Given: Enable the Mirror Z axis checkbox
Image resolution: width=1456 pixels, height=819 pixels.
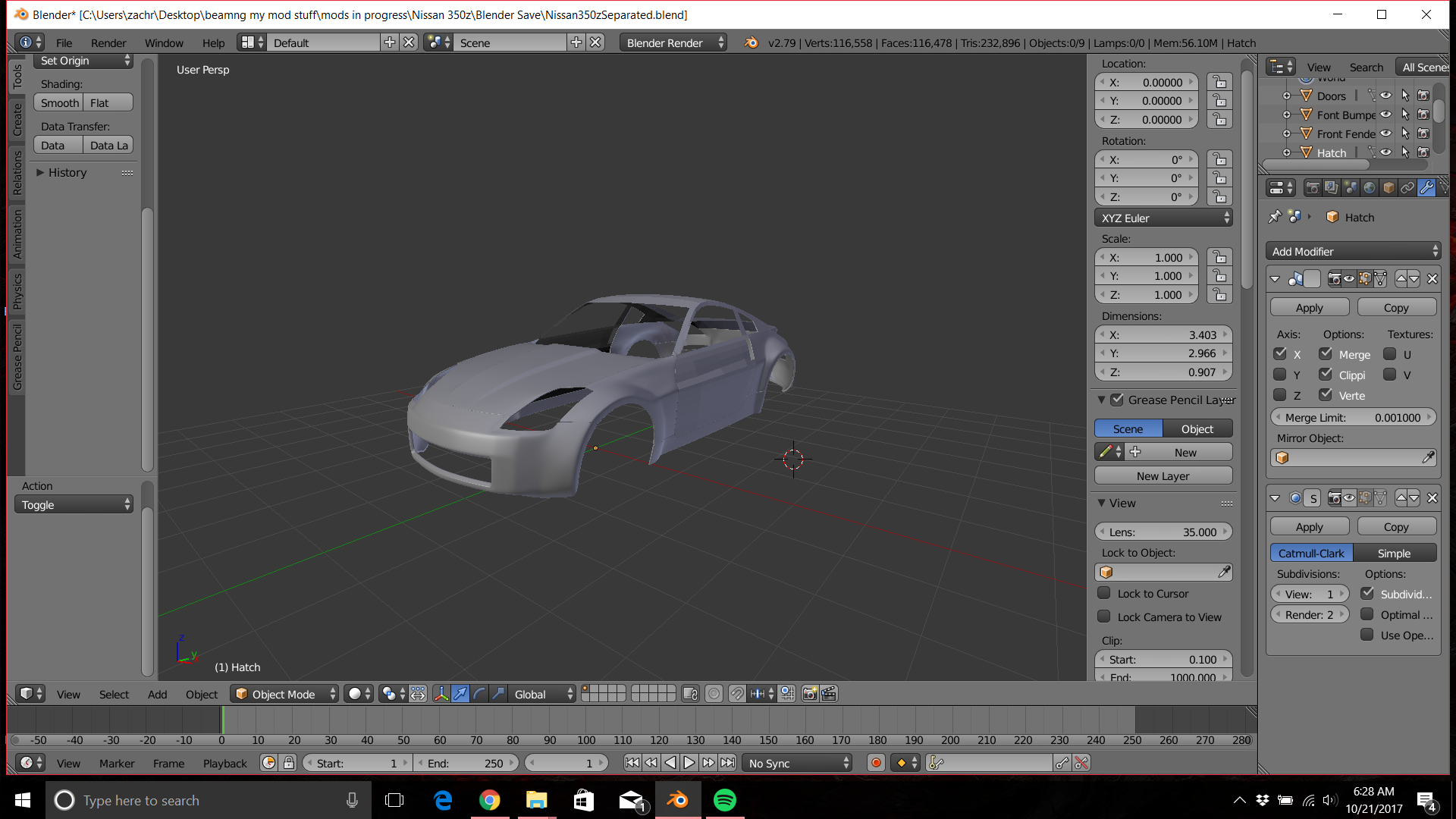Looking at the screenshot, I should pyautogui.click(x=1280, y=394).
